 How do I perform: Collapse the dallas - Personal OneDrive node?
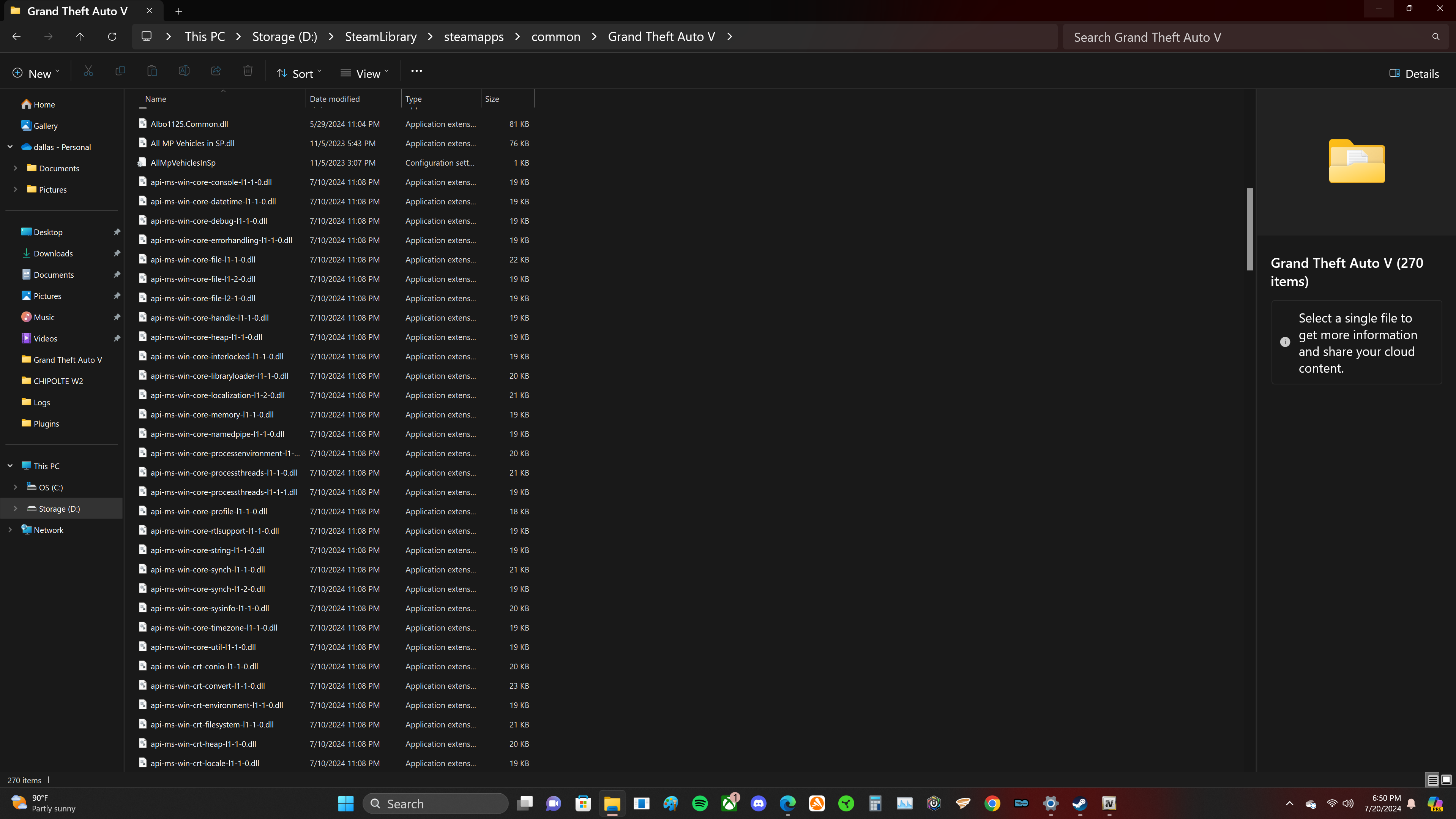tap(9, 147)
